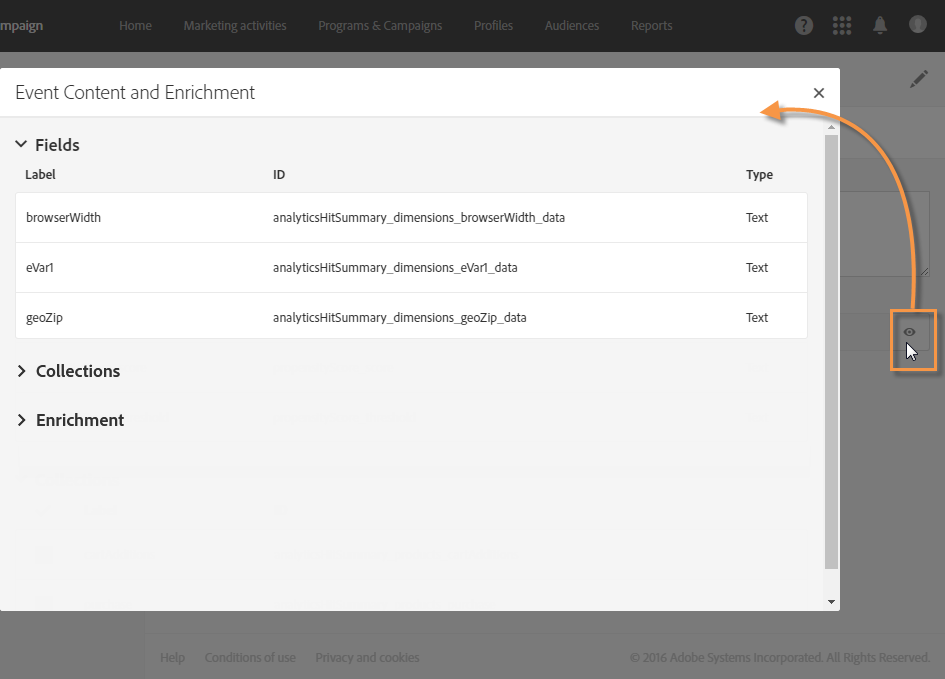Go to Profiles in top navigation
The width and height of the screenshot is (945, 679).
(493, 25)
